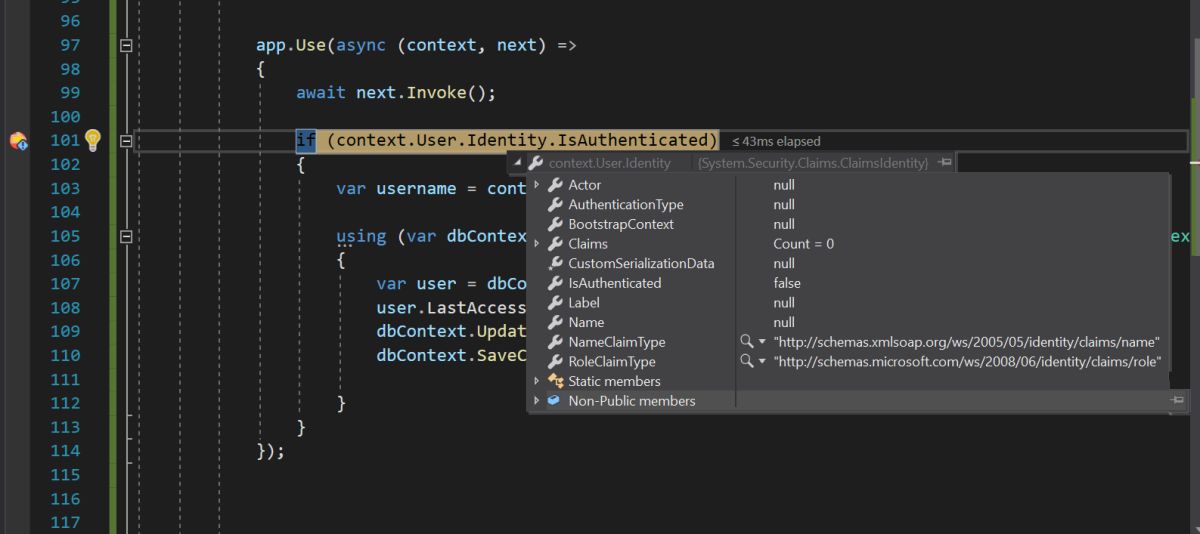Viewport: 1200px width, 534px height.
Task: Click the "false" value of IsAuthenticated
Action: click(787, 283)
